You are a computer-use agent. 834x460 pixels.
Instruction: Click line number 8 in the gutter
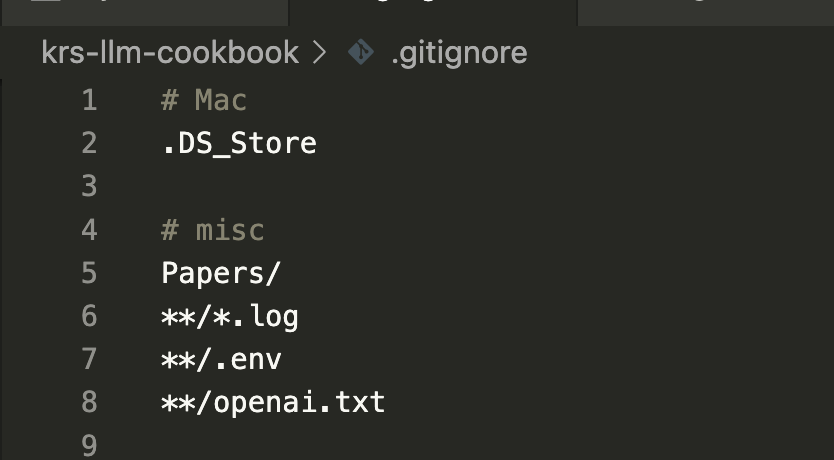[x=89, y=403]
